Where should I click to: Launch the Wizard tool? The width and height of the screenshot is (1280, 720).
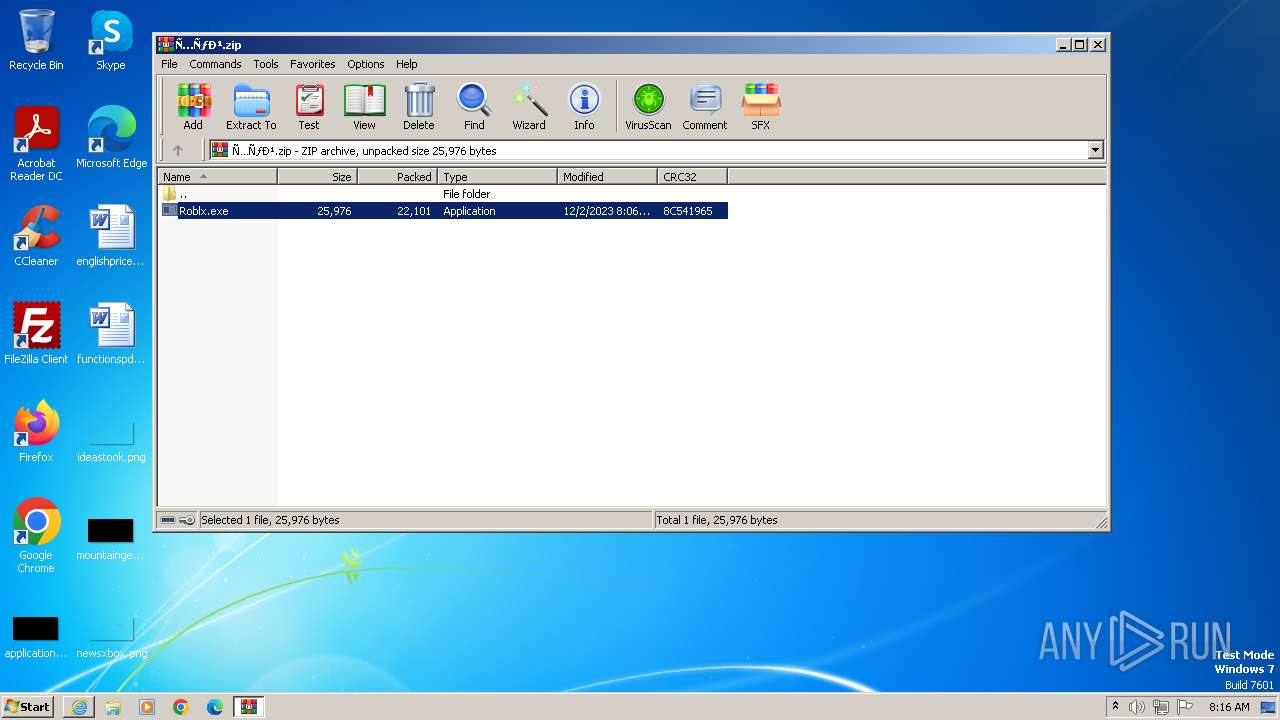(529, 107)
